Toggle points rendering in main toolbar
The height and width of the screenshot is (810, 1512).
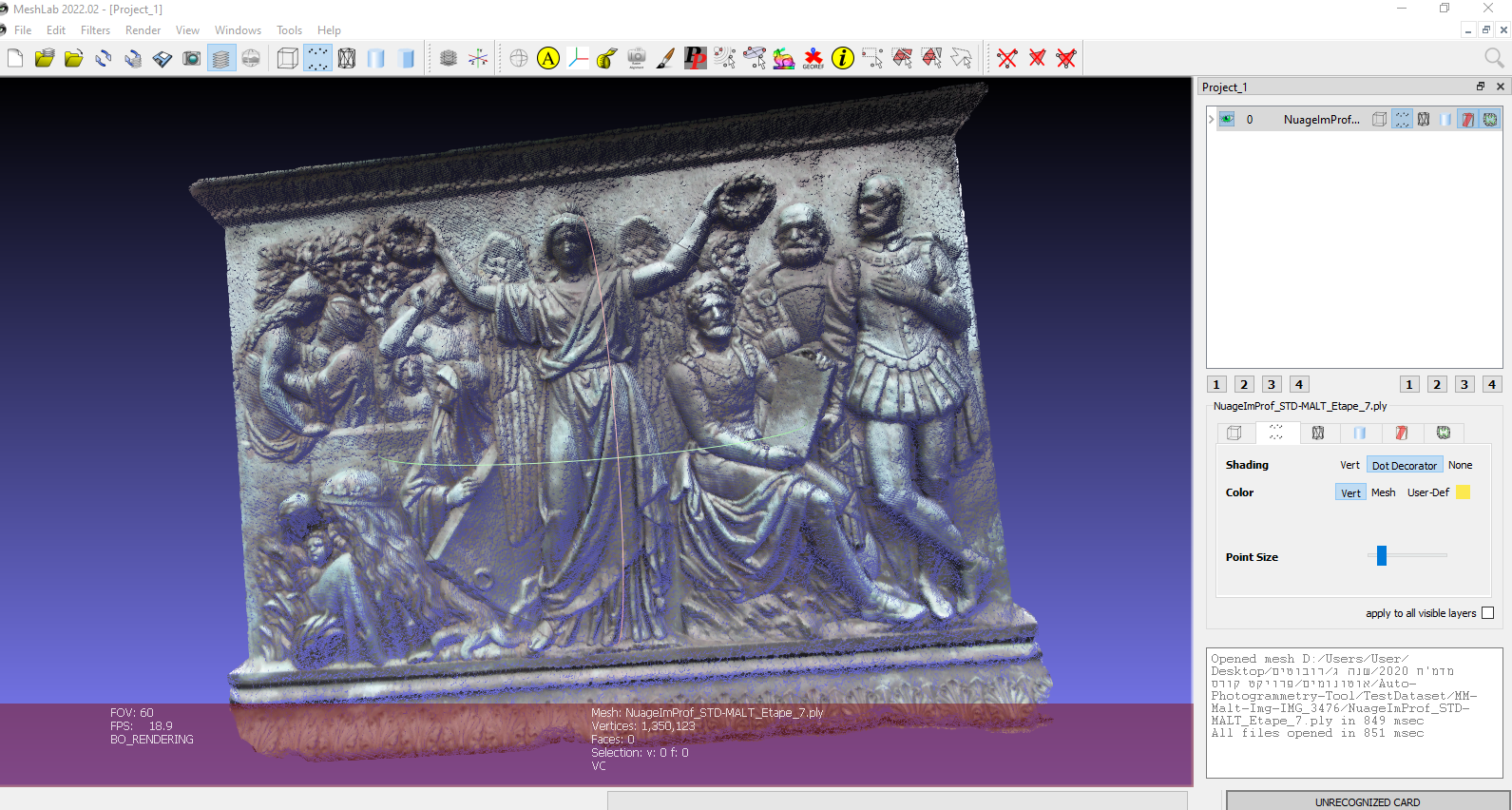[x=317, y=59]
